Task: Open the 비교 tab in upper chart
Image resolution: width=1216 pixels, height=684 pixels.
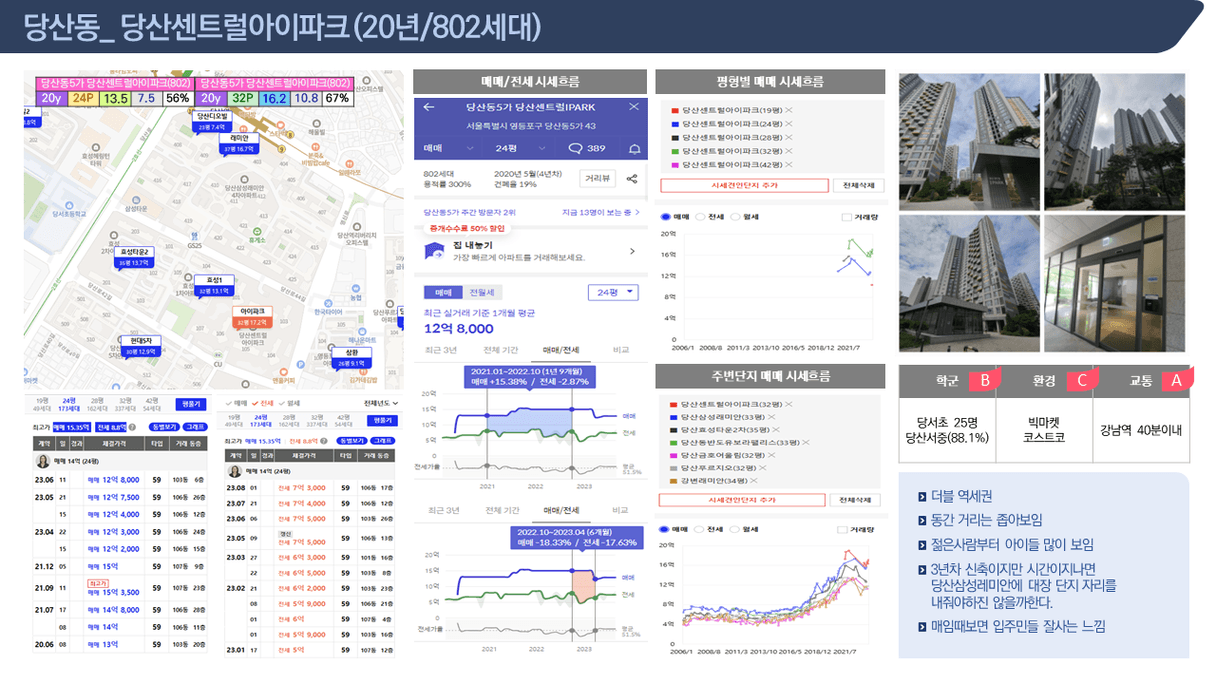Action: 620,350
